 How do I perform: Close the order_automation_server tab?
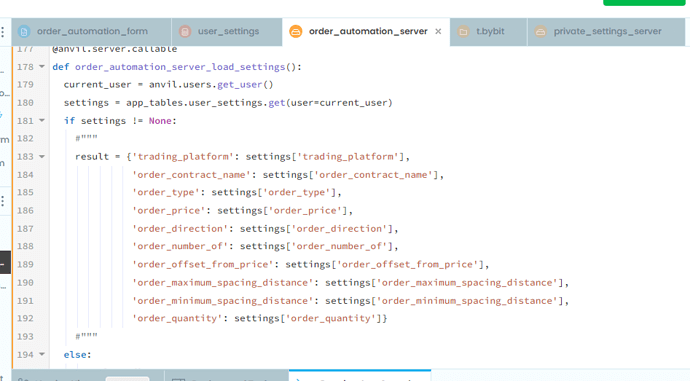[438, 32]
